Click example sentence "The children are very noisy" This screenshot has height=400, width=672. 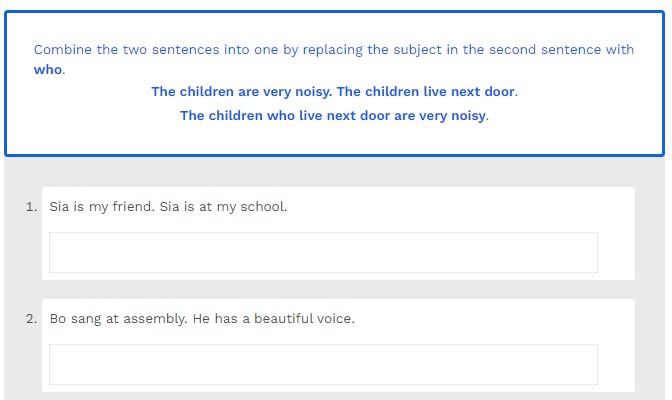pos(241,91)
